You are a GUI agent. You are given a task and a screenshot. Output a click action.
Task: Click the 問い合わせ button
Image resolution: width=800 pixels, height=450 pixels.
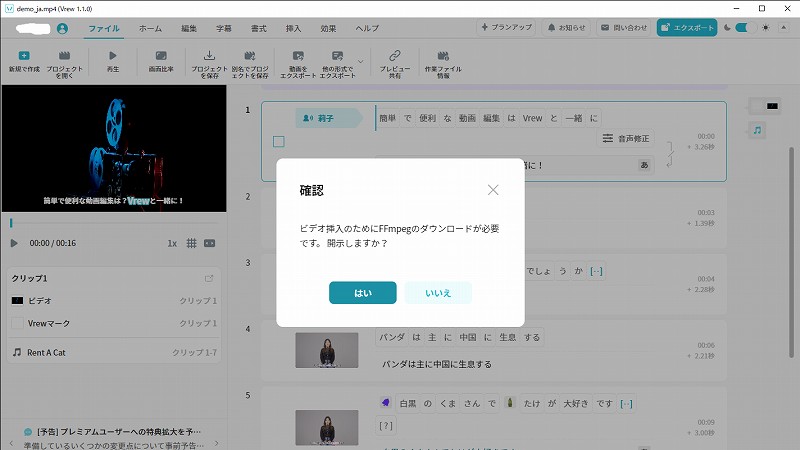click(624, 28)
